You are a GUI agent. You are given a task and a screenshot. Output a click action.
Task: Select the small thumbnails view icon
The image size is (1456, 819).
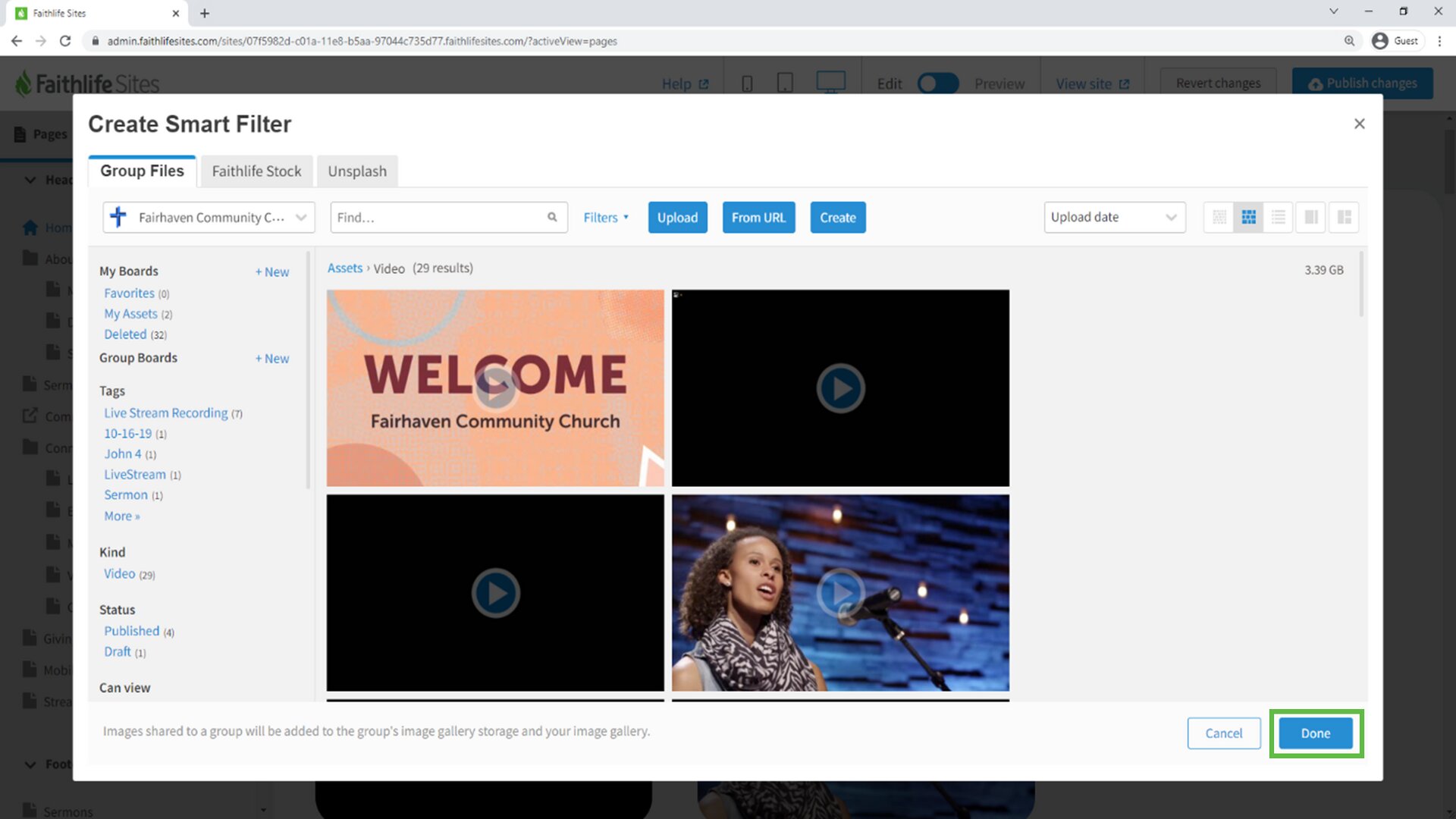click(x=1219, y=218)
